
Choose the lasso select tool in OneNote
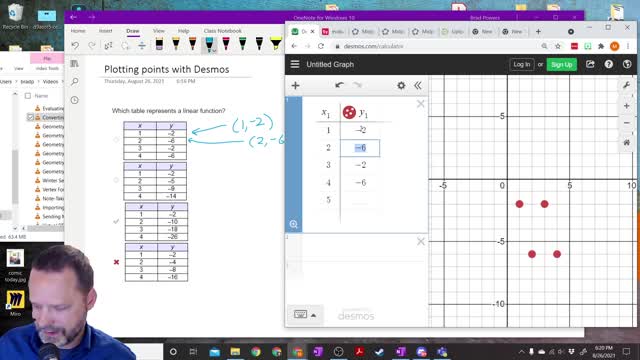tap(125, 45)
